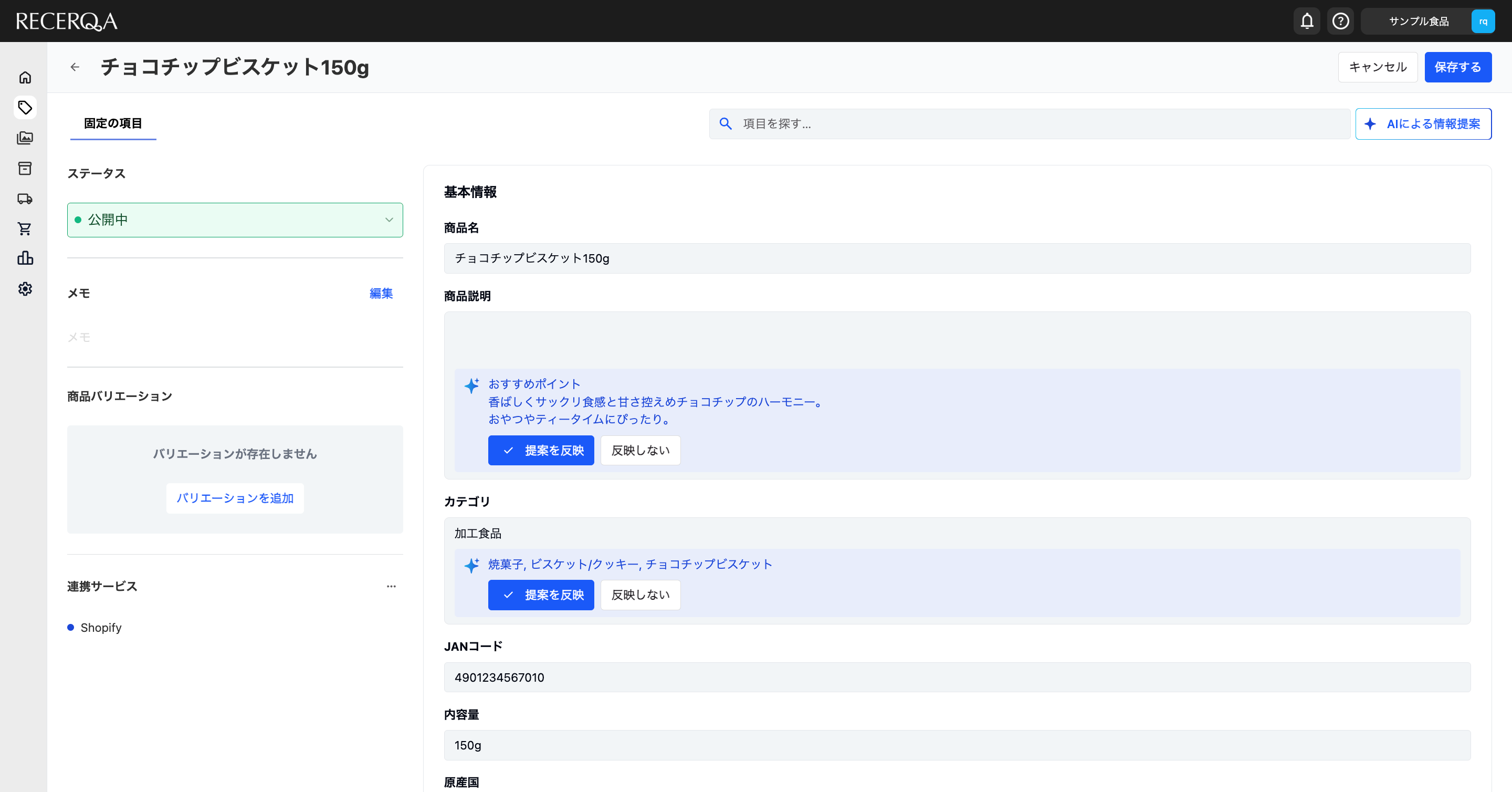Click the notification bell icon
The height and width of the screenshot is (792, 1512).
point(1307,21)
